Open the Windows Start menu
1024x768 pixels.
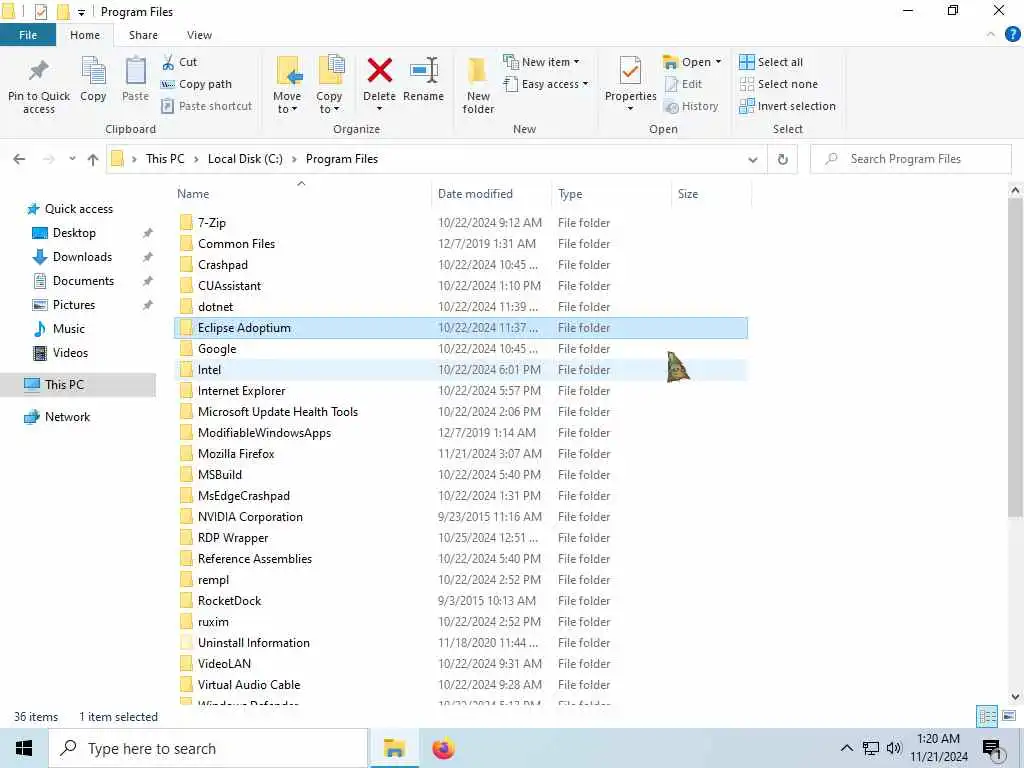[24, 748]
